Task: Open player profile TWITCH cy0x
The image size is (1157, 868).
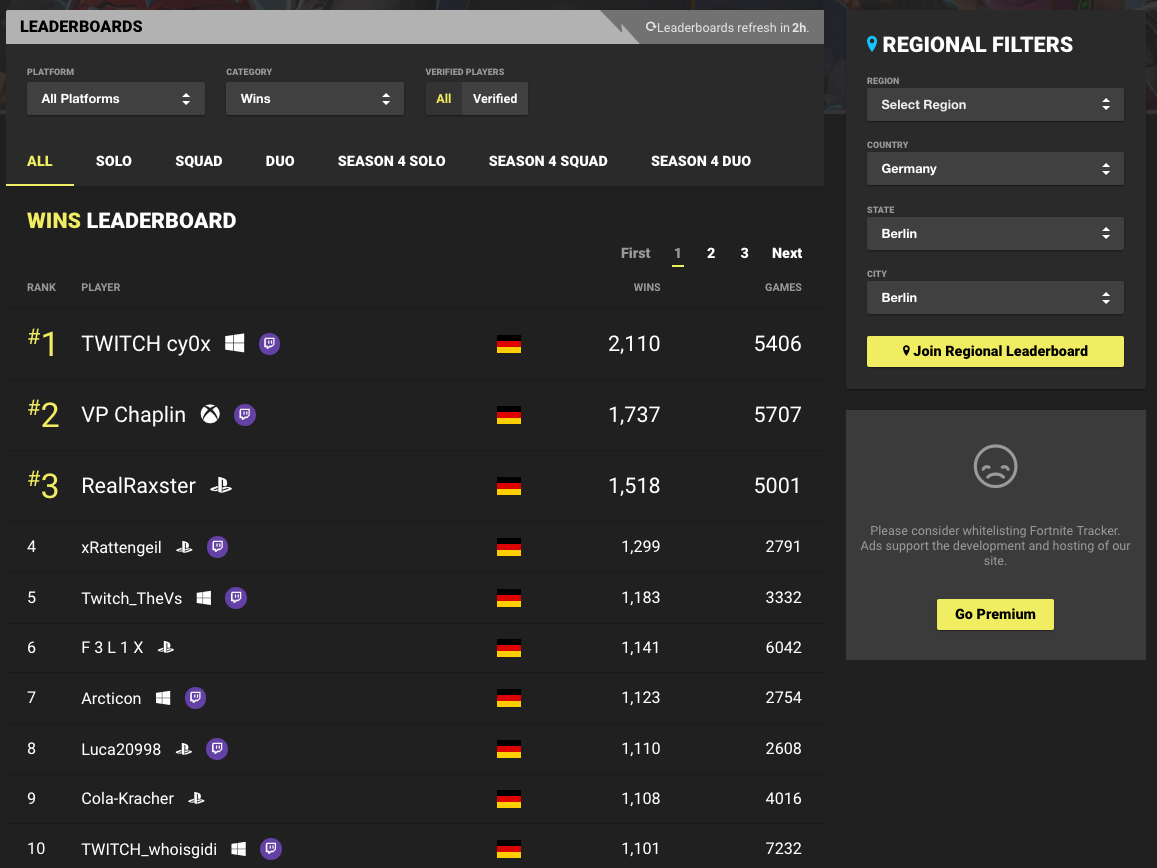Action: click(146, 344)
